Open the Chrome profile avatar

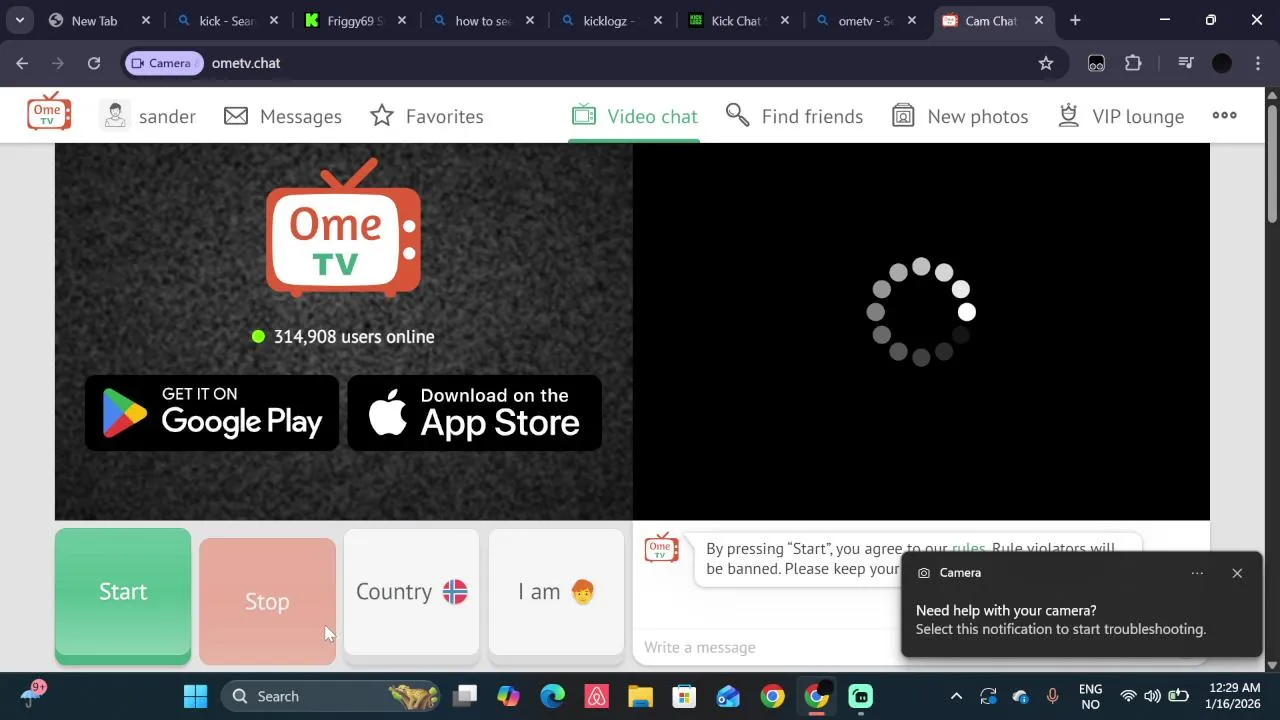coord(1222,63)
